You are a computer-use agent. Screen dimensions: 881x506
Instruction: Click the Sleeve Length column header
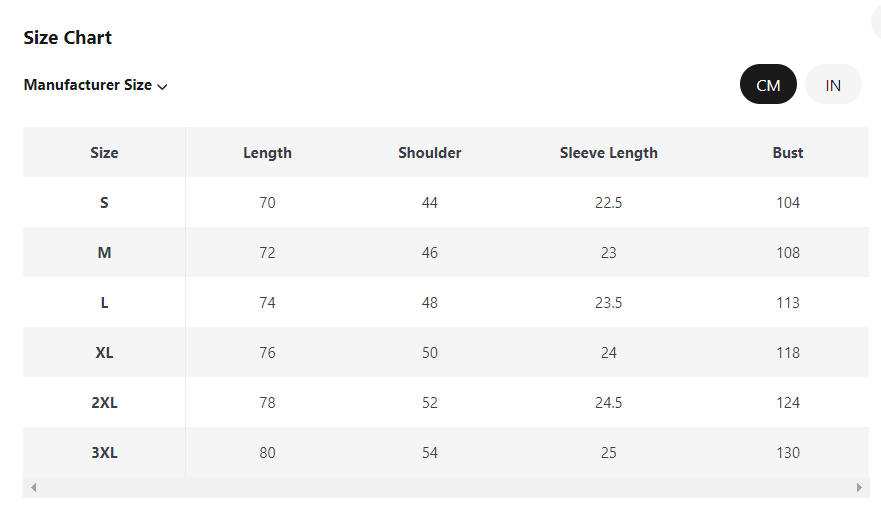tap(608, 153)
